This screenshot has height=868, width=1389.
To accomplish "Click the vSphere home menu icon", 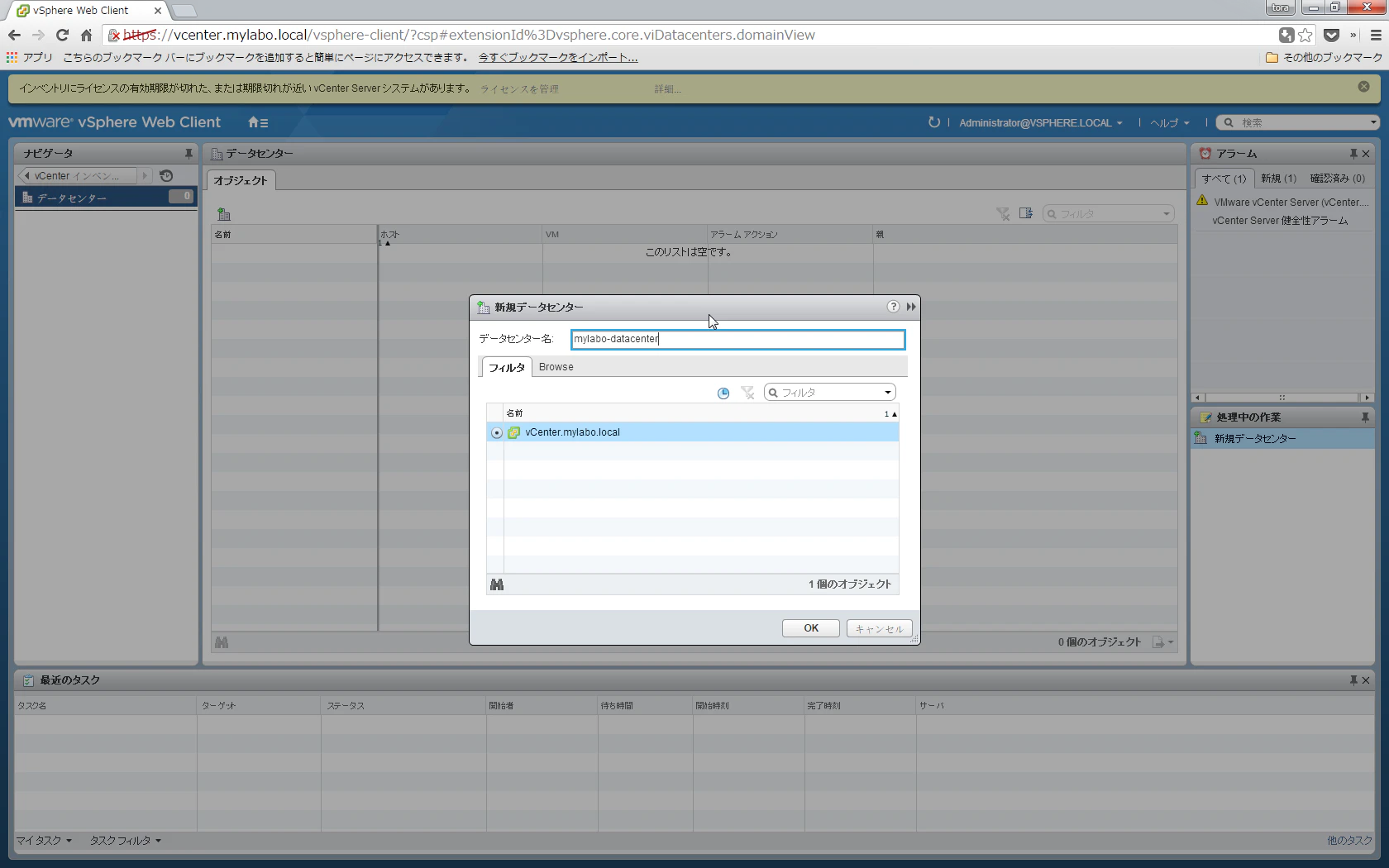I will click(x=258, y=122).
